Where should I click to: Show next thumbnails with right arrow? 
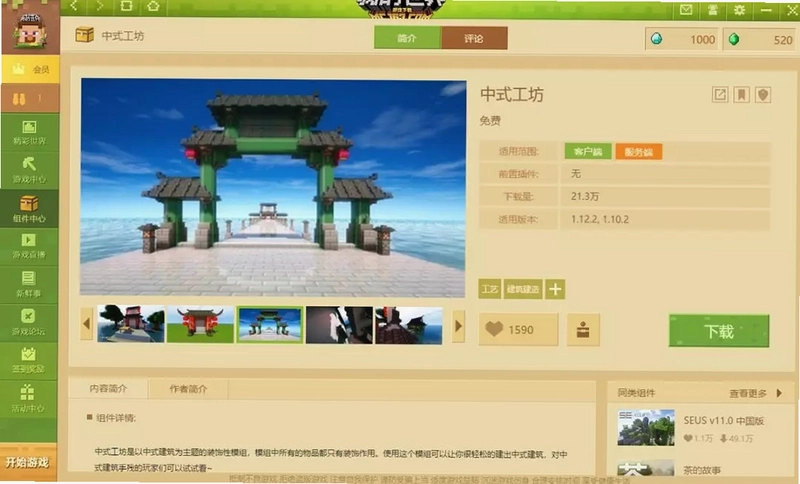(458, 325)
